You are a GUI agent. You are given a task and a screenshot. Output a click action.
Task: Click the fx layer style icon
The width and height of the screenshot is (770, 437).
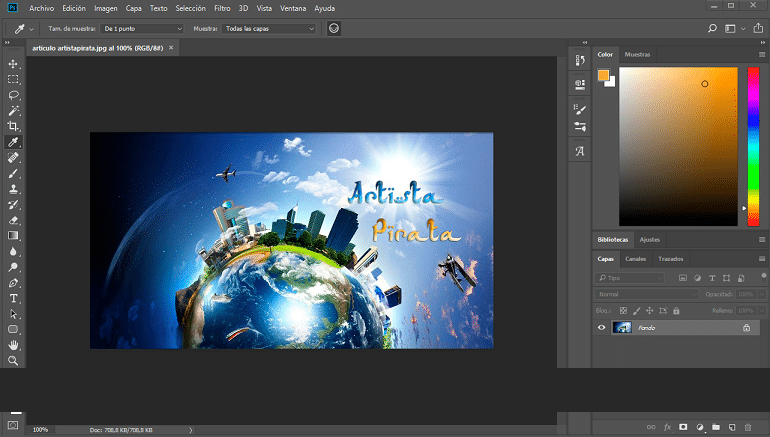pyautogui.click(x=667, y=427)
